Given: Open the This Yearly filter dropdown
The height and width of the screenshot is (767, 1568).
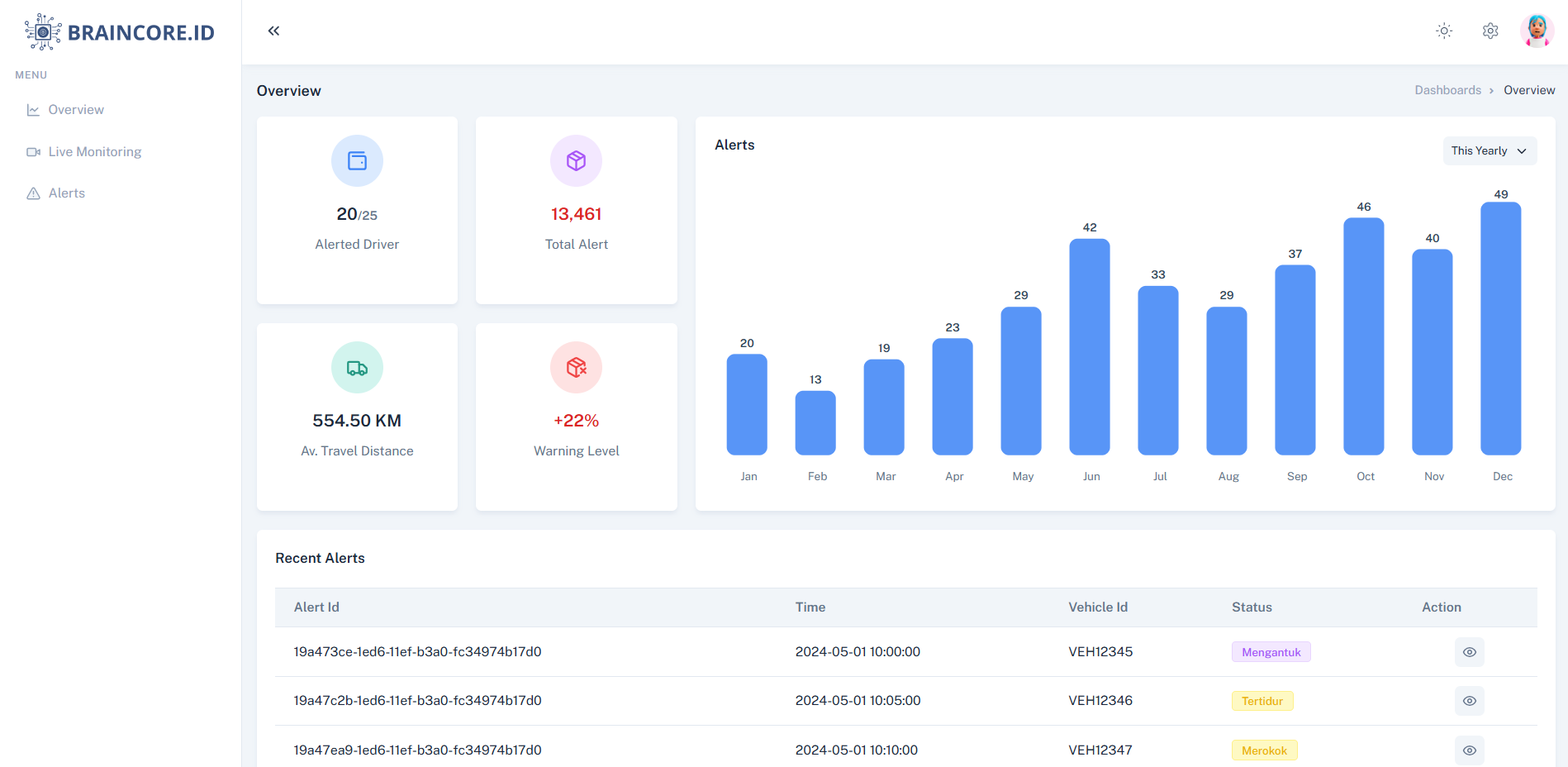Looking at the screenshot, I should pos(1490,150).
